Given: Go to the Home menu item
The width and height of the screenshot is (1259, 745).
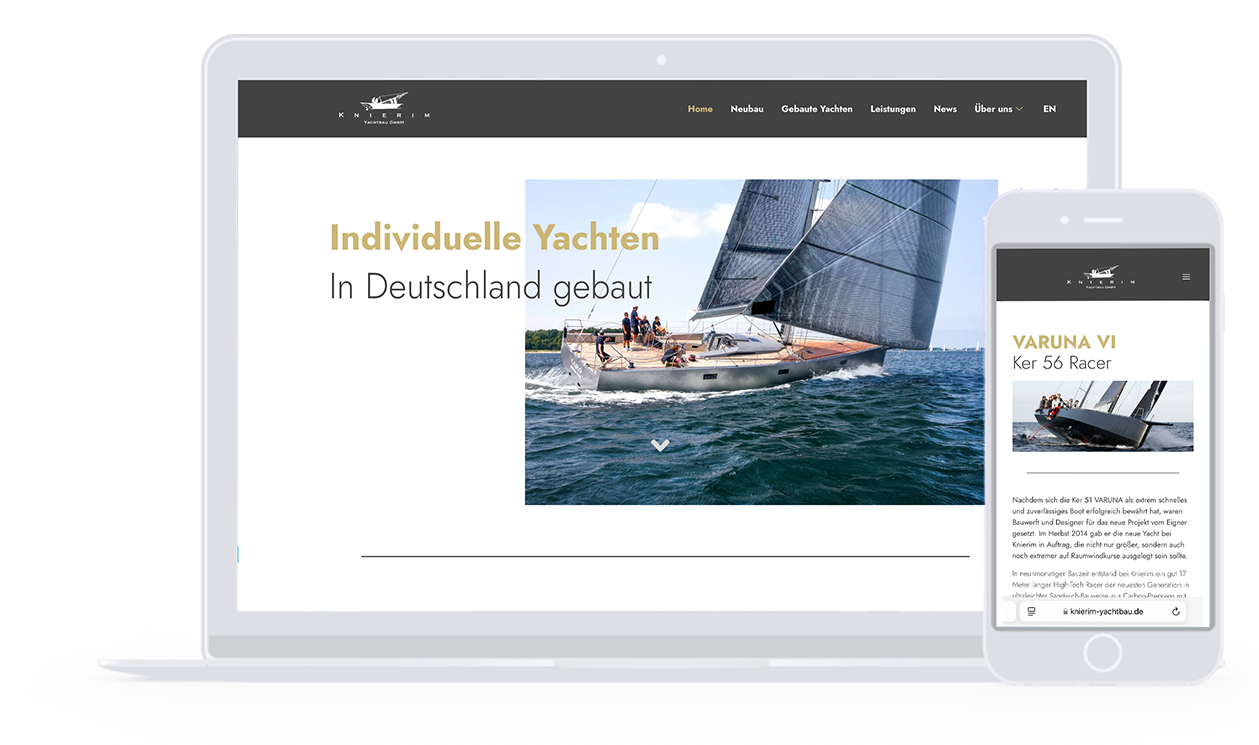Looking at the screenshot, I should tap(700, 109).
